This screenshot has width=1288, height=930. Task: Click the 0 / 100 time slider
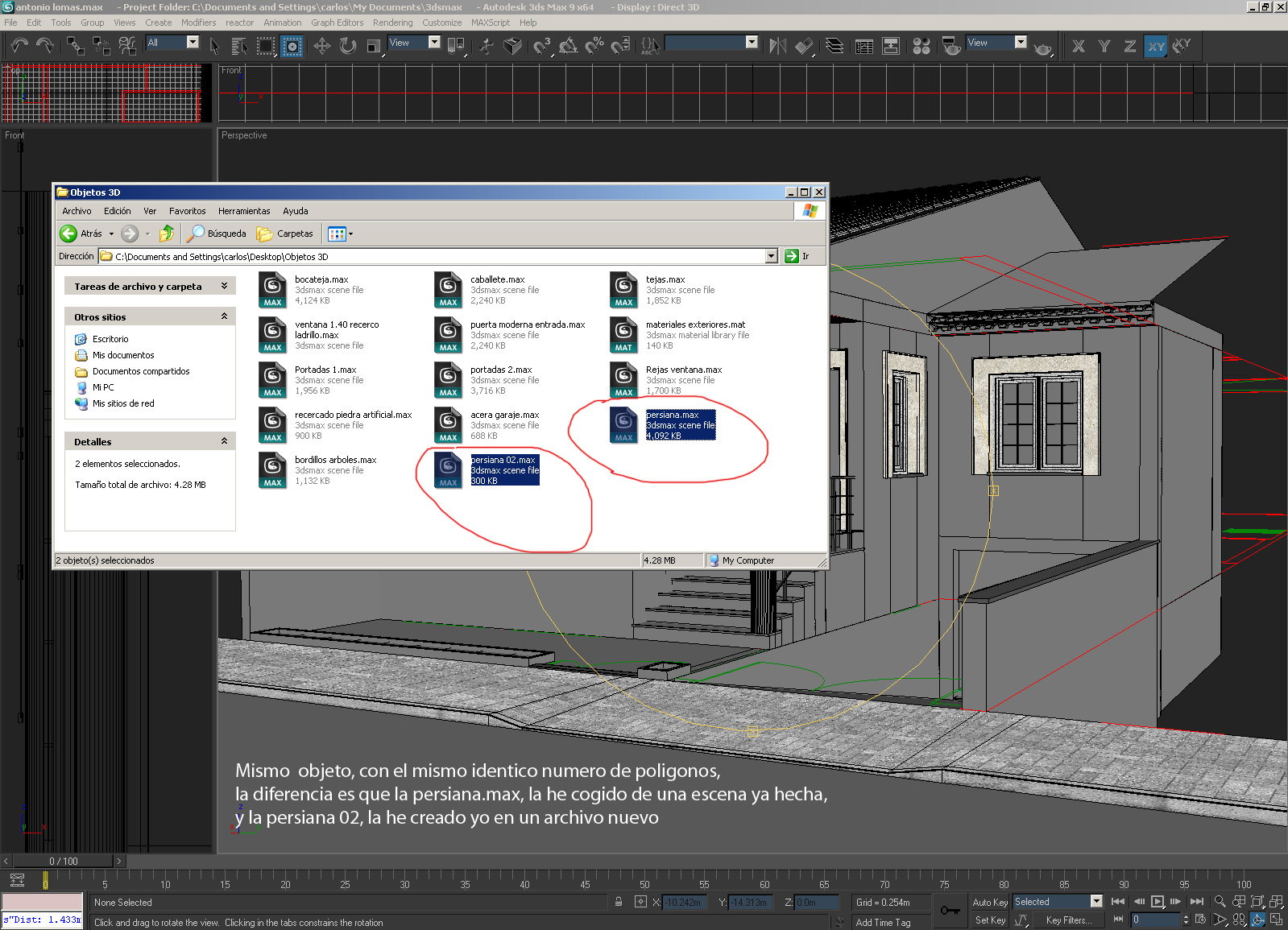pyautogui.click(x=64, y=861)
